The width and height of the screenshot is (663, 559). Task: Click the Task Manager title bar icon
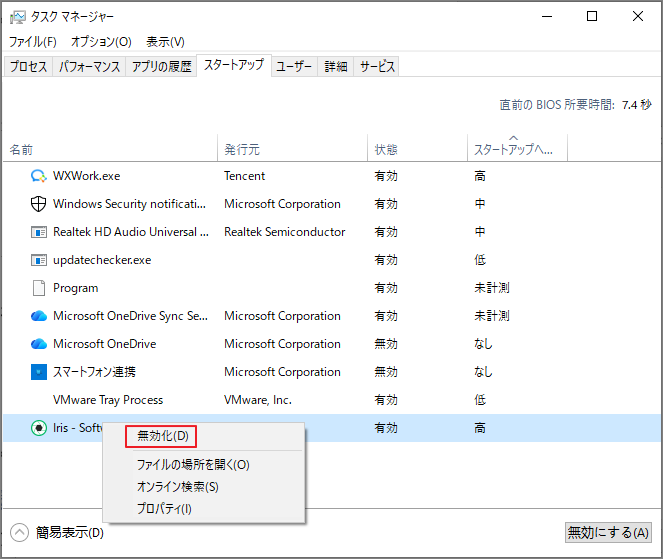pyautogui.click(x=17, y=17)
